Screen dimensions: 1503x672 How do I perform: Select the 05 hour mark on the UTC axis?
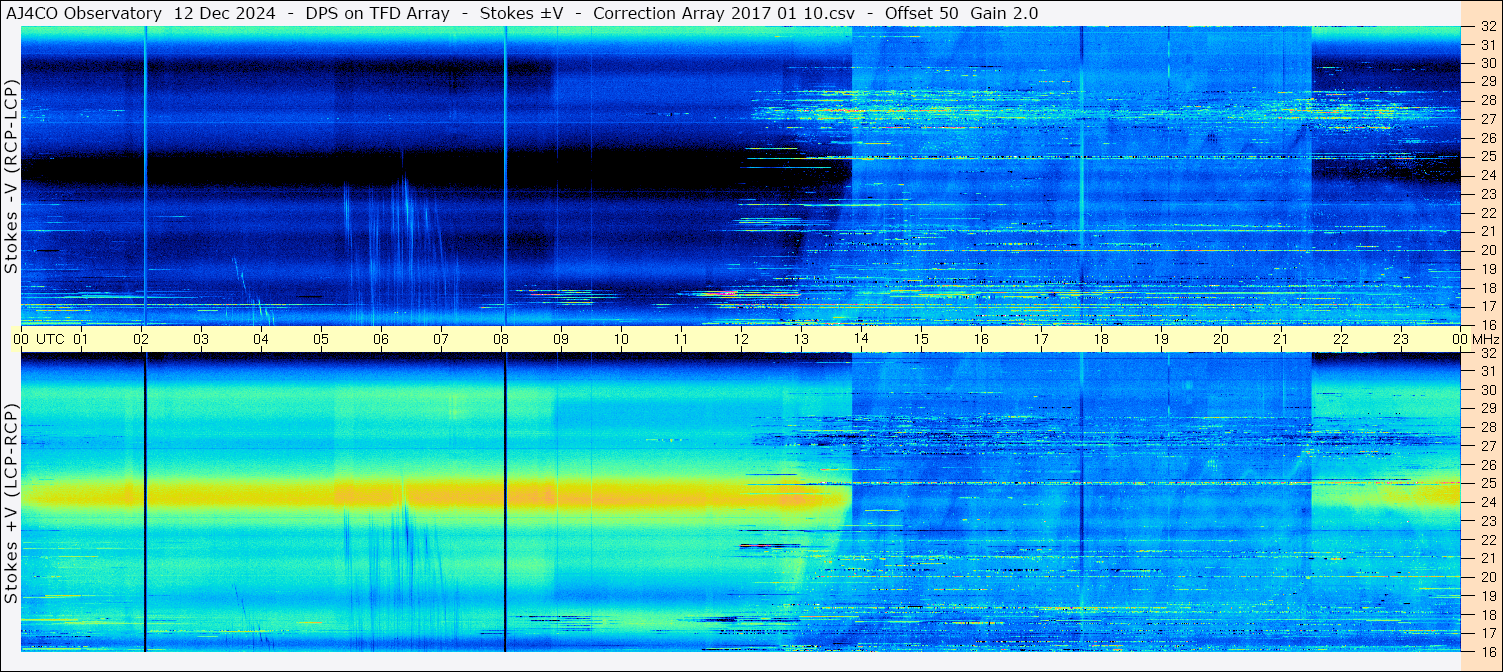321,339
